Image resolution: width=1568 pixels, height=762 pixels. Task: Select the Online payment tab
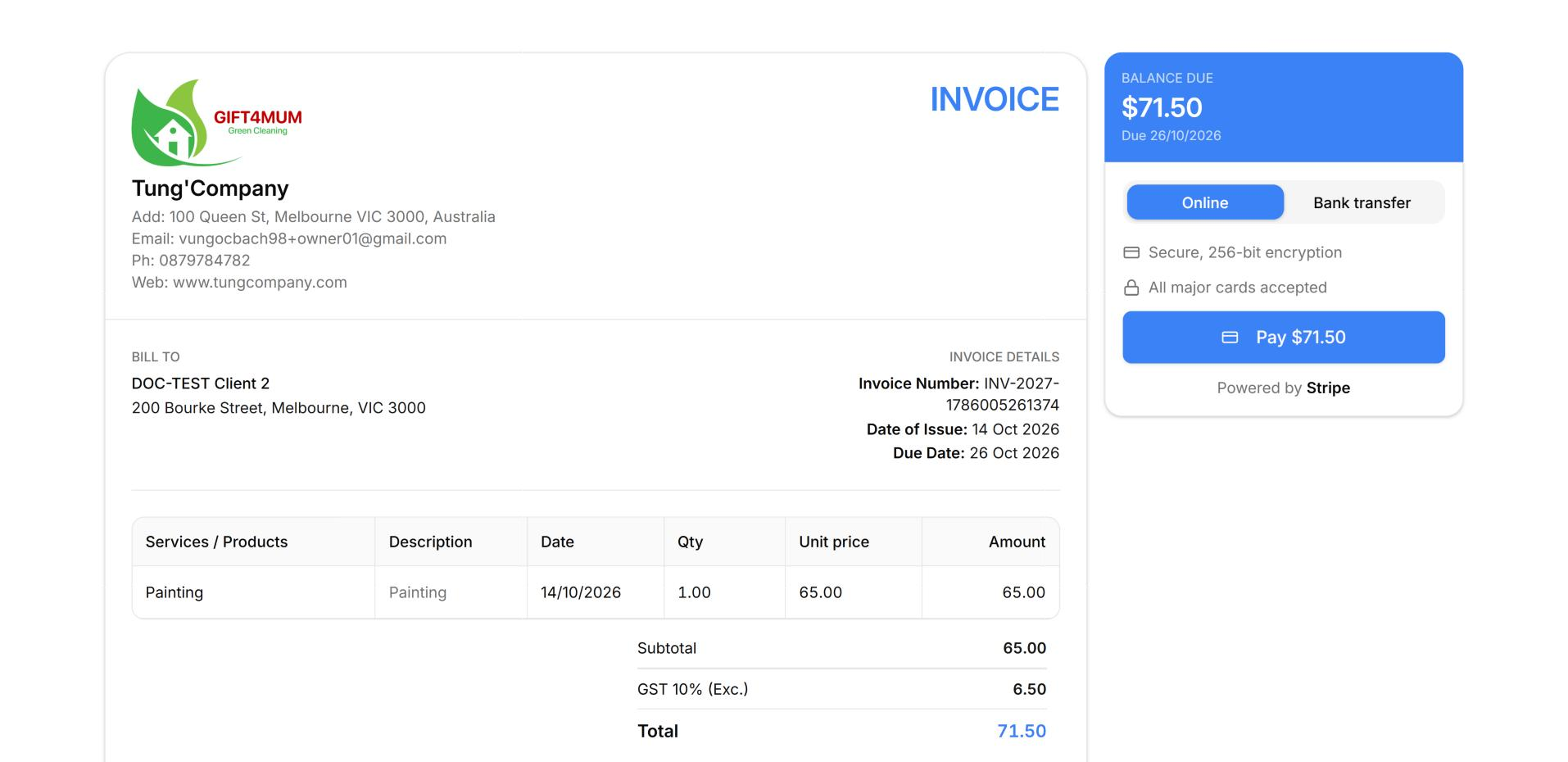pos(1205,202)
